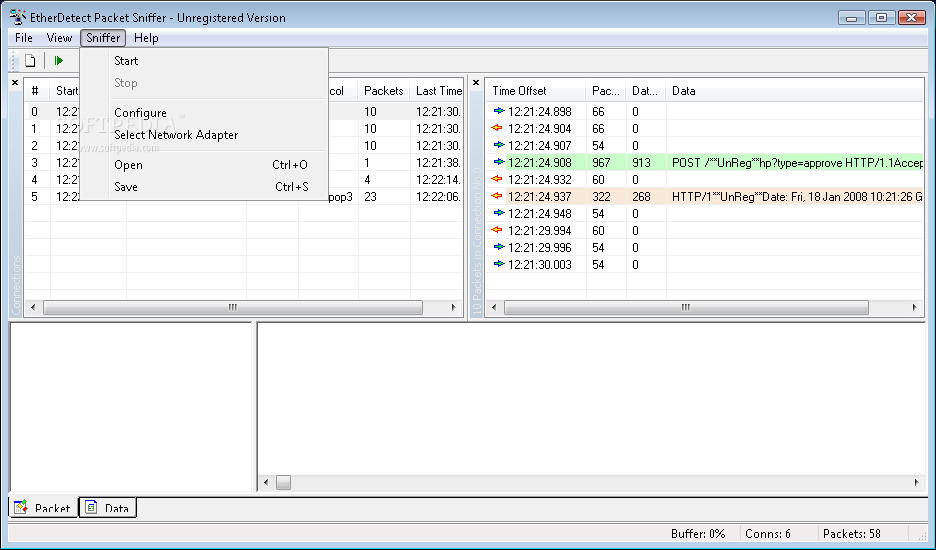Click the arrow icon for 12:21:24.937 packet
This screenshot has width=936, height=550.
pyautogui.click(x=497, y=196)
